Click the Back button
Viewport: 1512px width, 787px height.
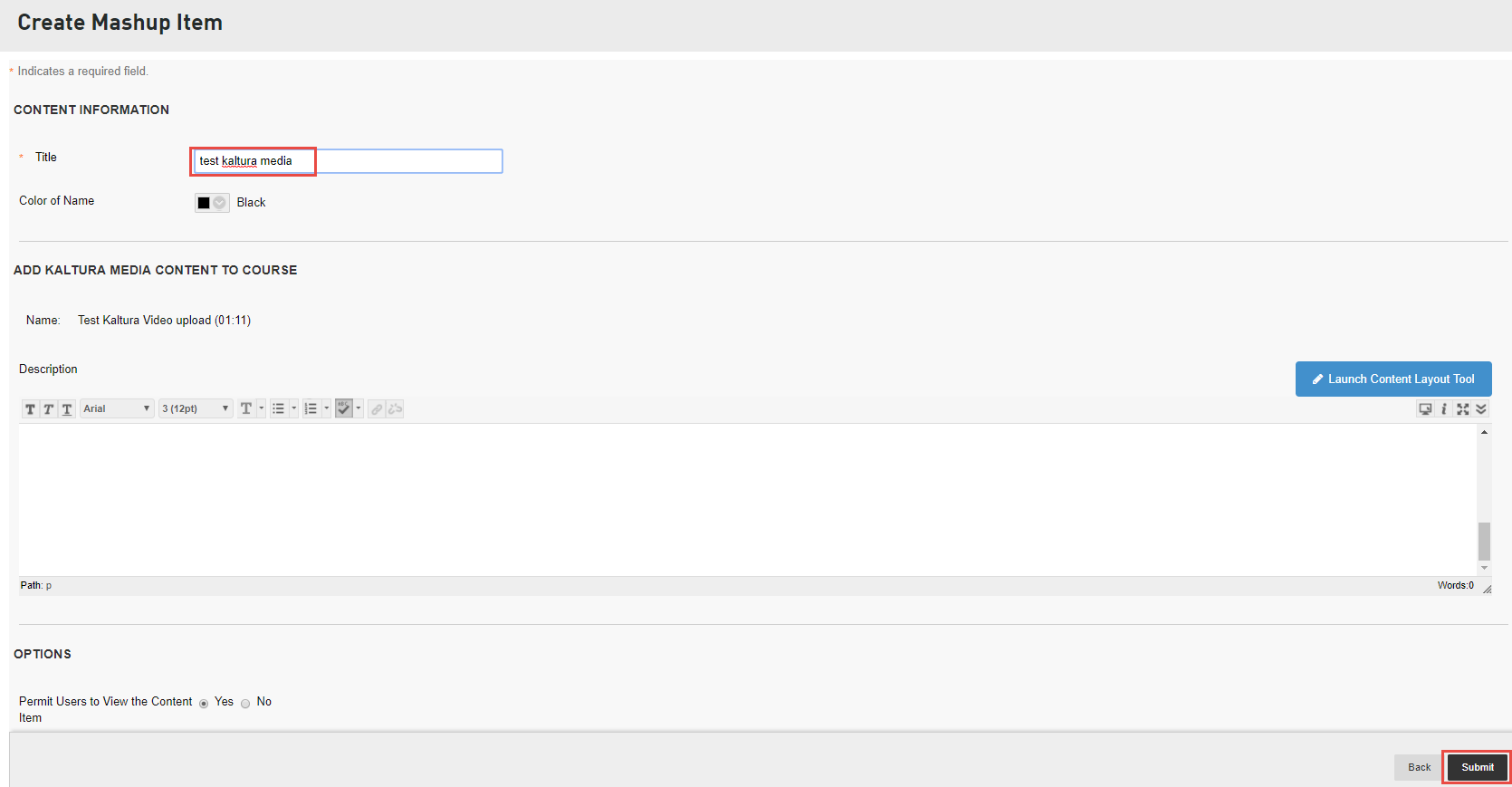[1419, 767]
